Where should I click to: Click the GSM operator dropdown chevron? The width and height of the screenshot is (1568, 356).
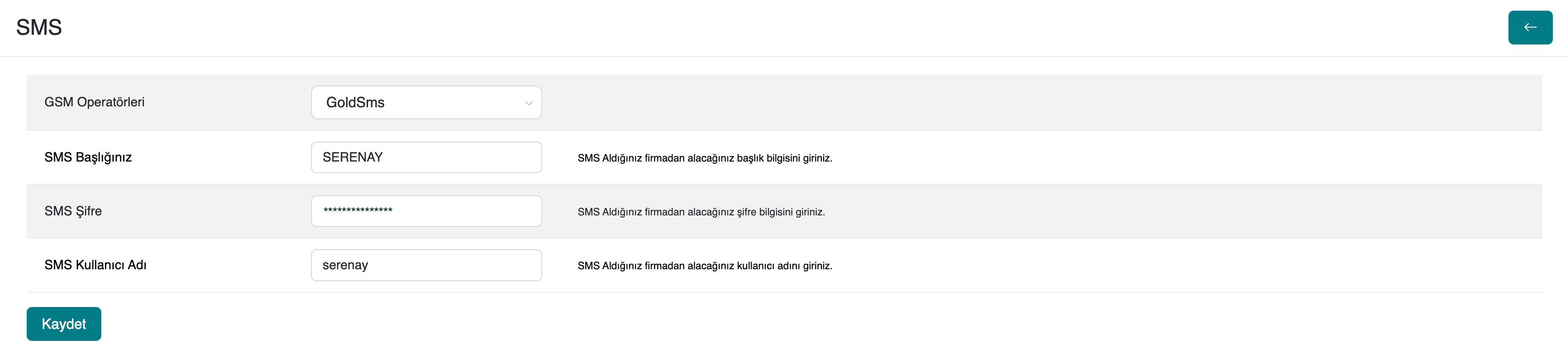(528, 103)
